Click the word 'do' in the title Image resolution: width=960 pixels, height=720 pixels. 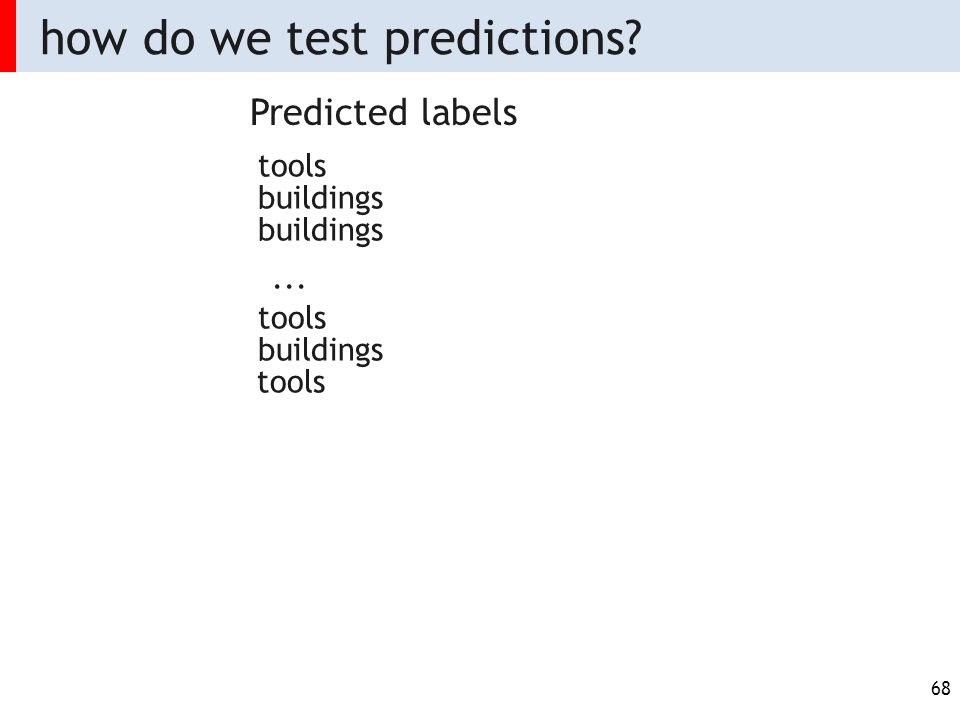(x=168, y=38)
